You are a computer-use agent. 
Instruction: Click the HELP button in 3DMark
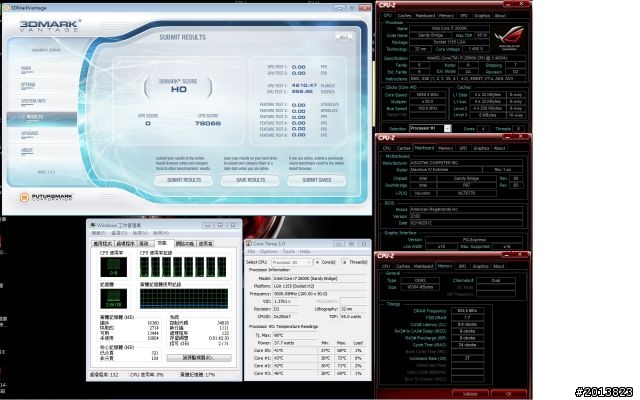click(x=343, y=37)
